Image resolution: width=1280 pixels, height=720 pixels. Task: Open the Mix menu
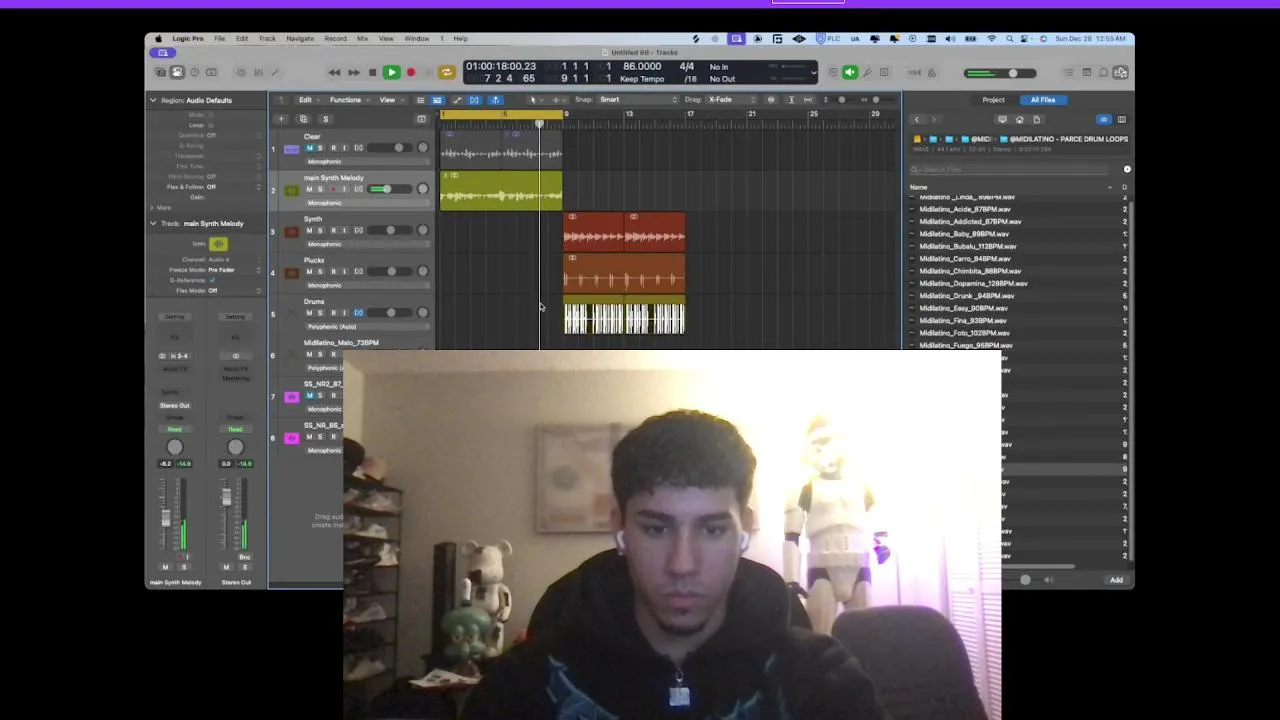362,39
